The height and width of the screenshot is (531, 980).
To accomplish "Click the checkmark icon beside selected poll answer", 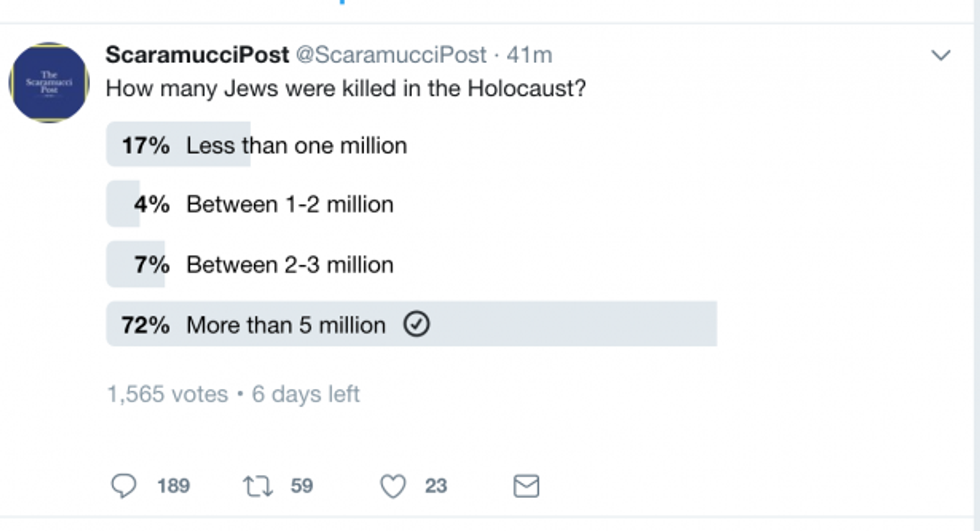I will click(416, 325).
